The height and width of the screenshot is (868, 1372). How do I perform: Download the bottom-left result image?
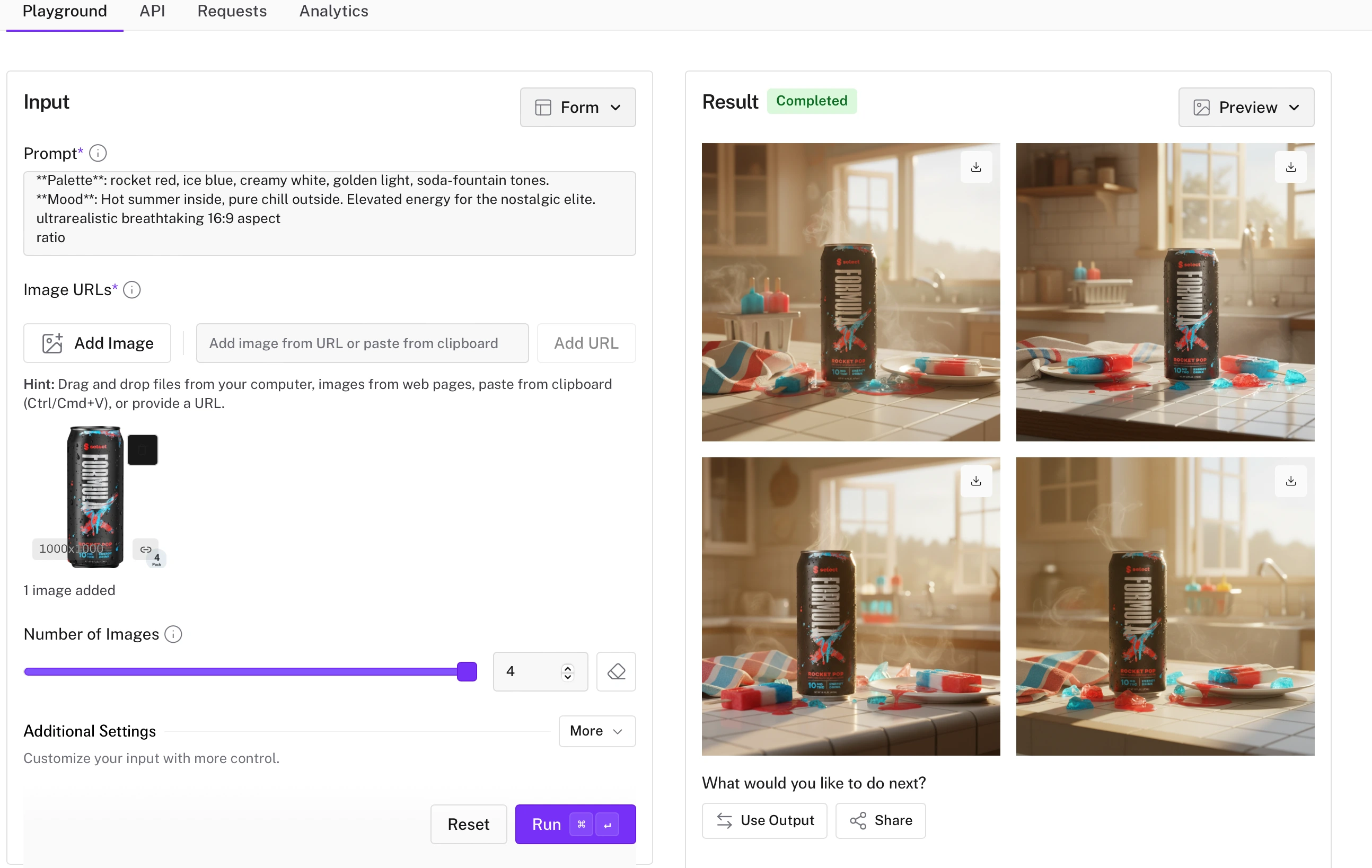976,481
